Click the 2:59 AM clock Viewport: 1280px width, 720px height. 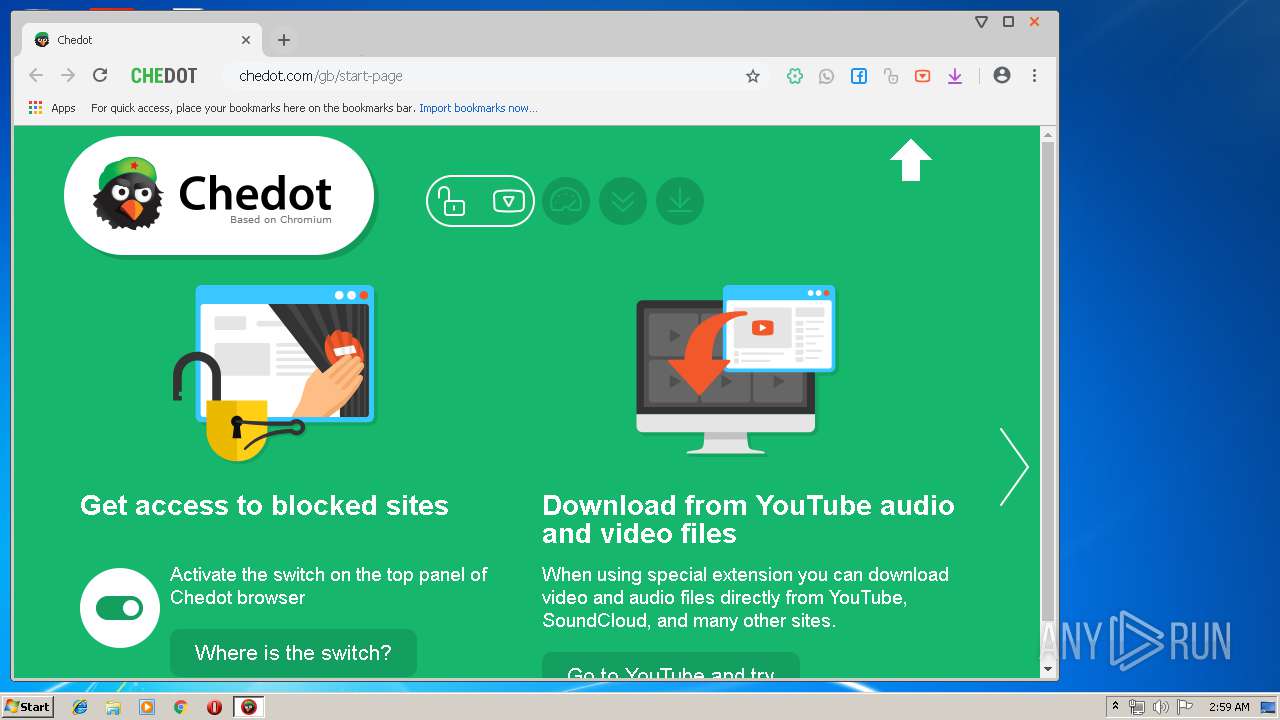[1229, 707]
